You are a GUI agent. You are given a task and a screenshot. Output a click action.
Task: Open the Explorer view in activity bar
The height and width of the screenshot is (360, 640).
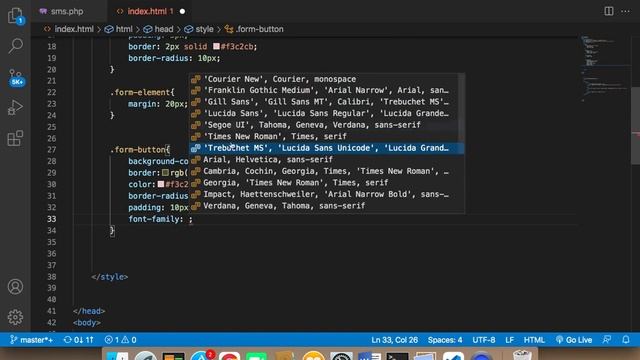click(16, 16)
